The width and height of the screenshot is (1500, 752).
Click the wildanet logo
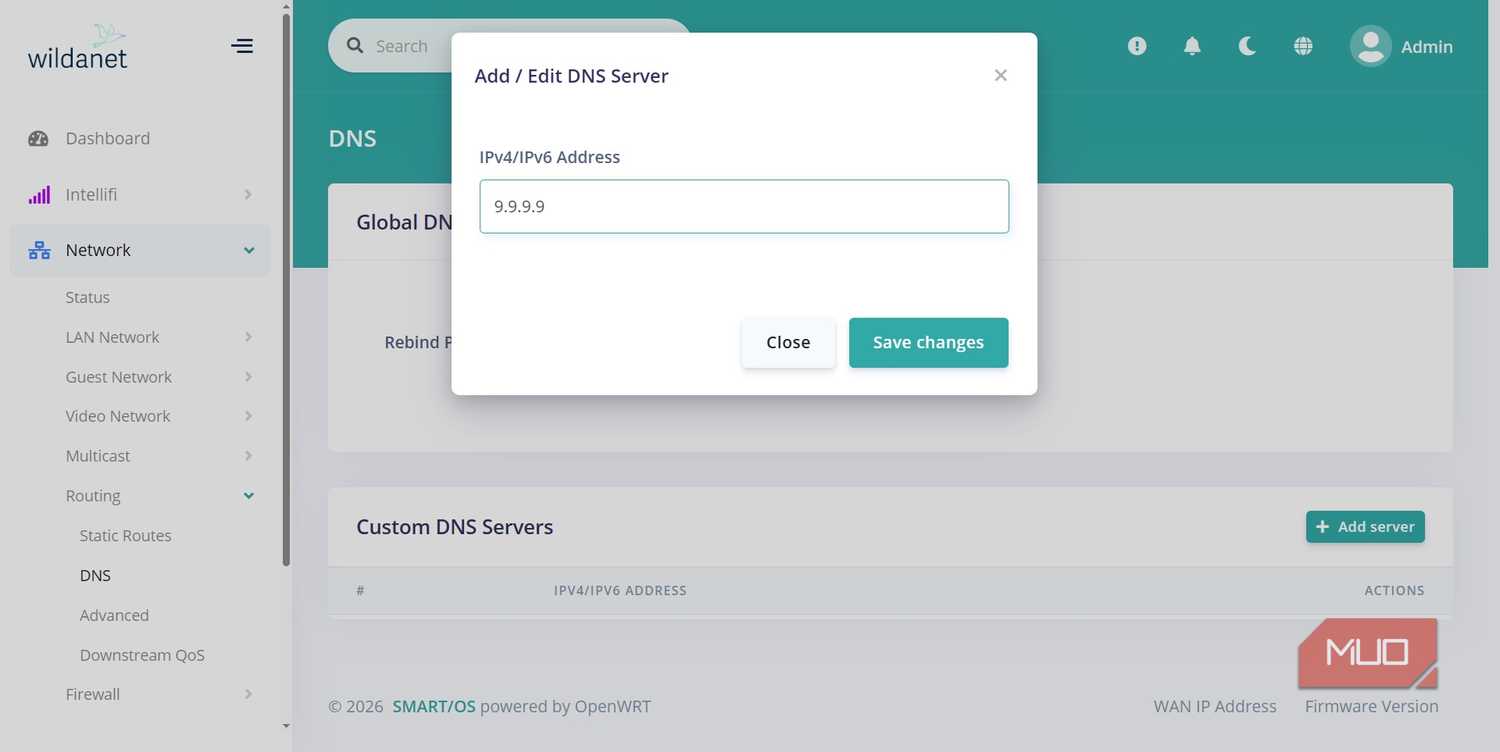click(78, 46)
